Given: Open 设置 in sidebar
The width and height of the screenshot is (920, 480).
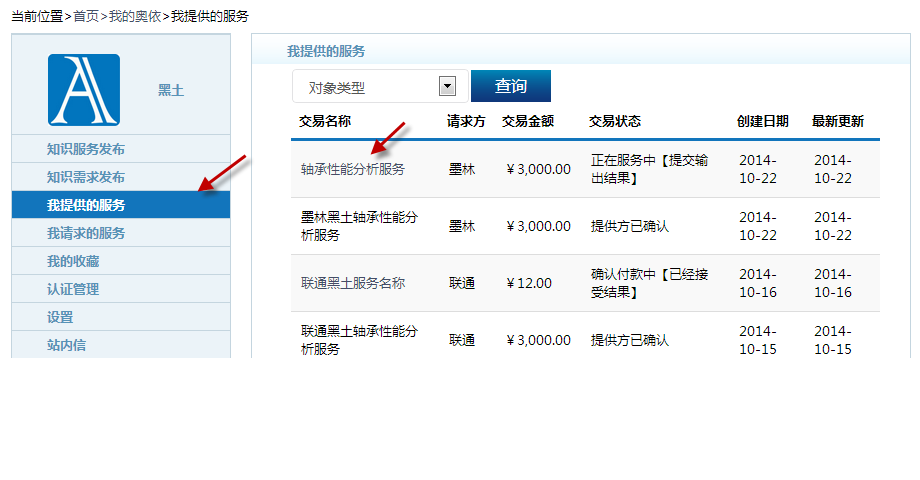Looking at the screenshot, I should pos(60,317).
